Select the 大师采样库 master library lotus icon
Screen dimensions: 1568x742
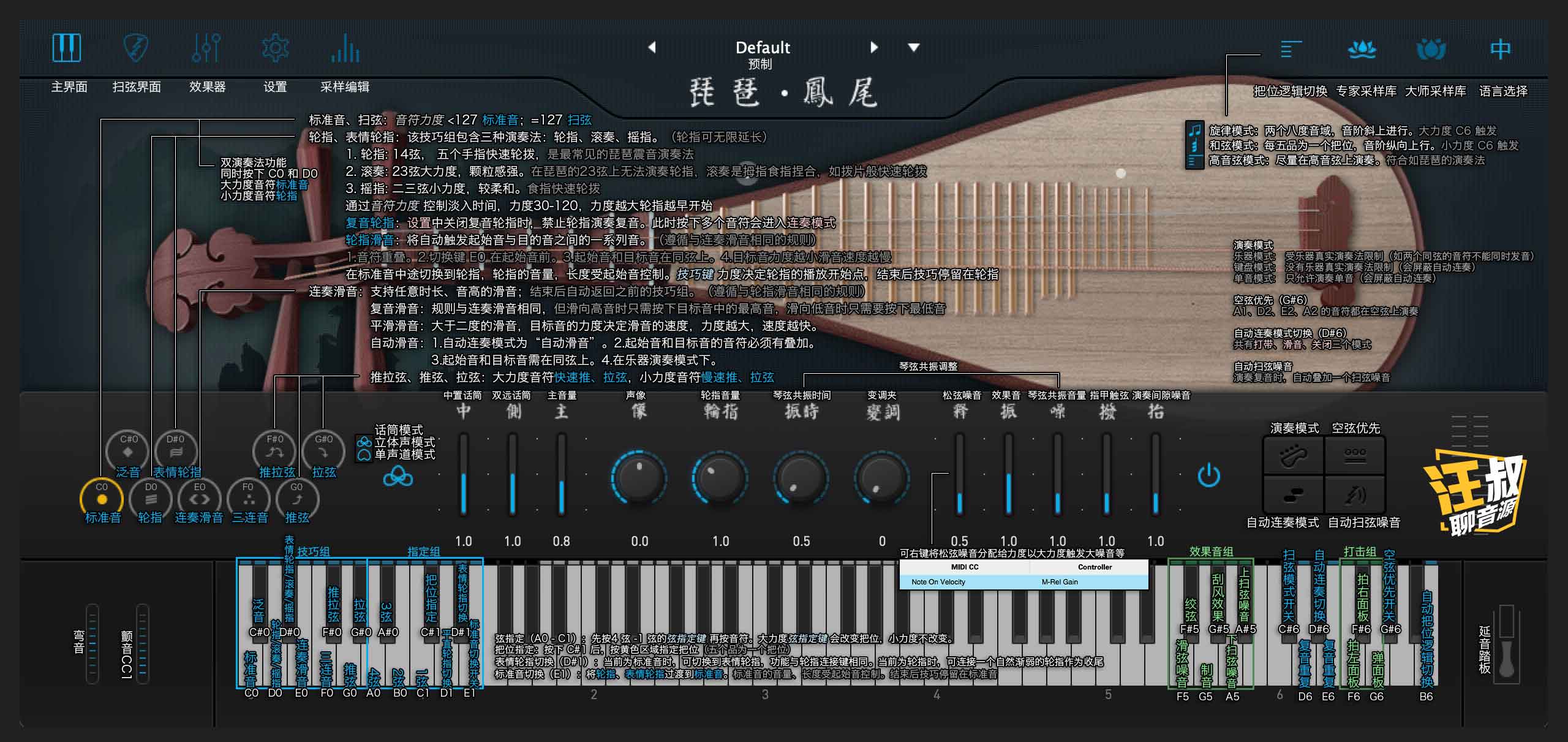(x=1431, y=49)
